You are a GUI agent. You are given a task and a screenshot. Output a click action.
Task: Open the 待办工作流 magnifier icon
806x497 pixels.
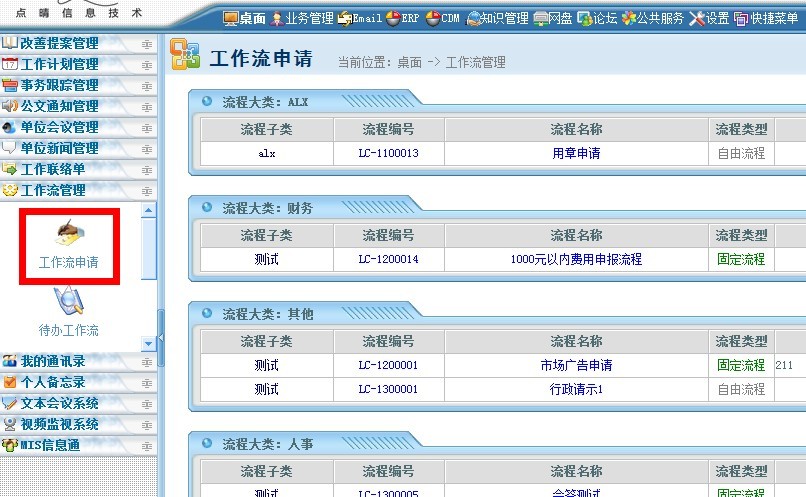(x=68, y=300)
